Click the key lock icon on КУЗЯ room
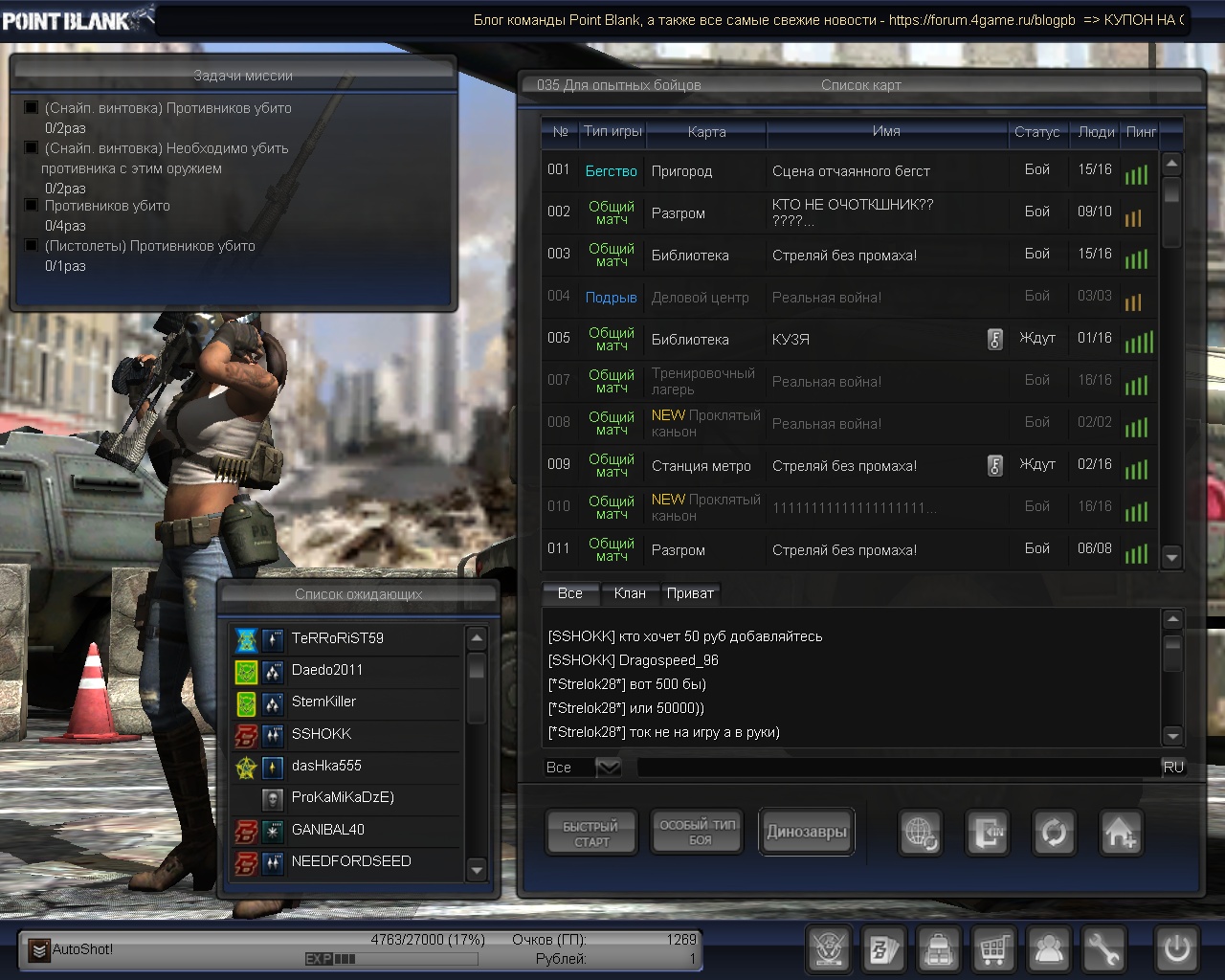The width and height of the screenshot is (1225, 980). pos(995,339)
